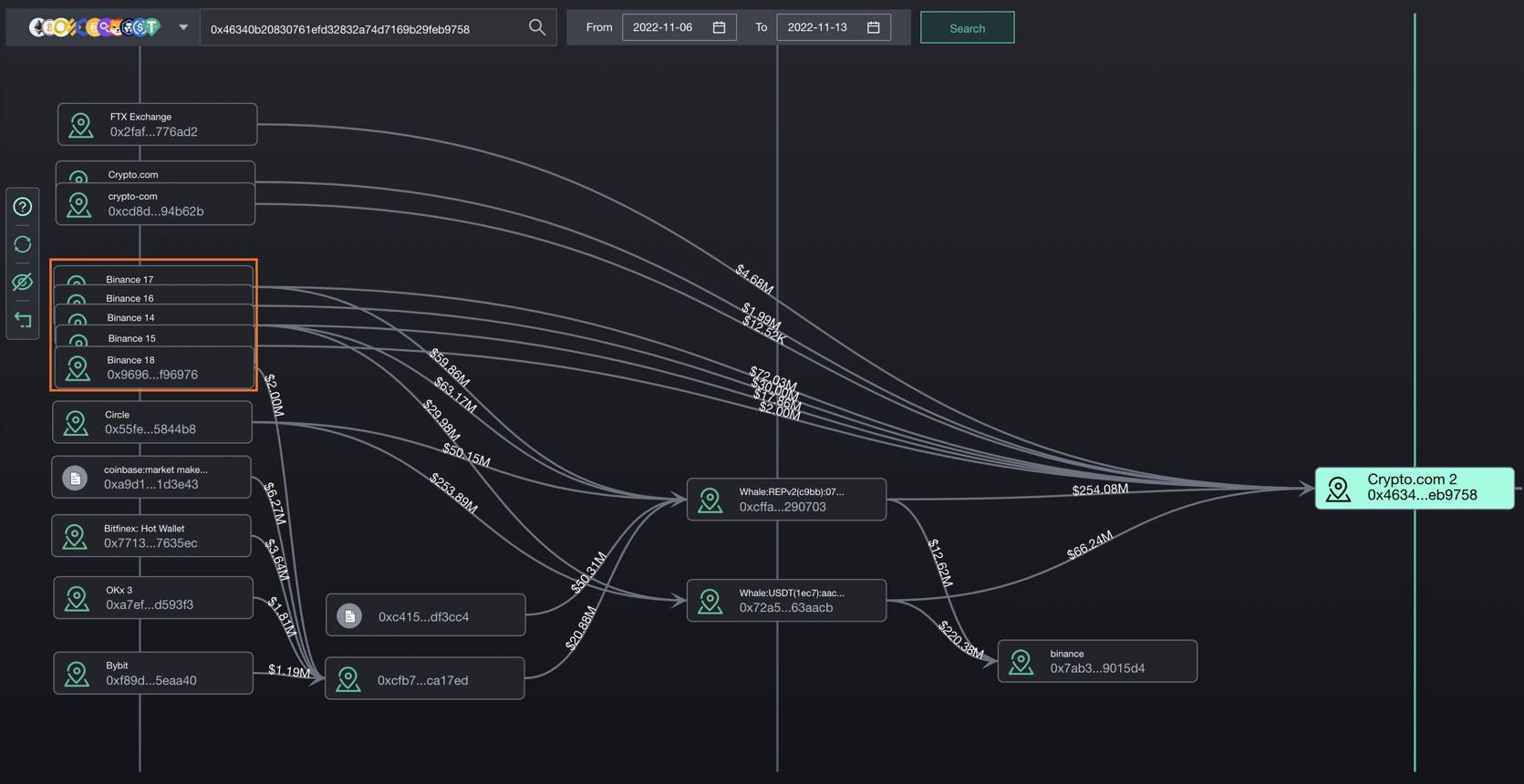The height and width of the screenshot is (784, 1524).
Task: Click the undo back arrow icon
Action: [23, 320]
